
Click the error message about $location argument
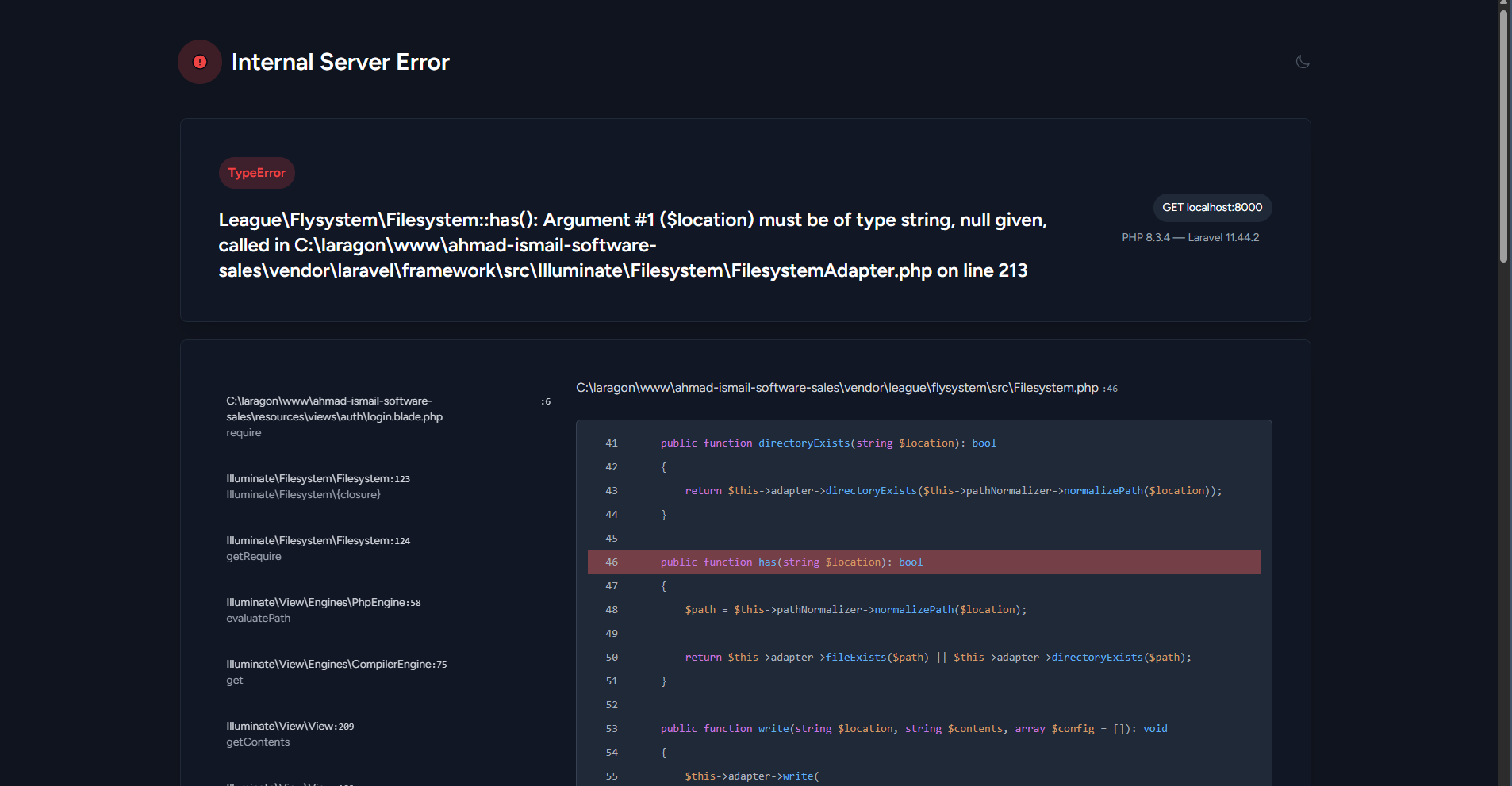[x=633, y=245]
